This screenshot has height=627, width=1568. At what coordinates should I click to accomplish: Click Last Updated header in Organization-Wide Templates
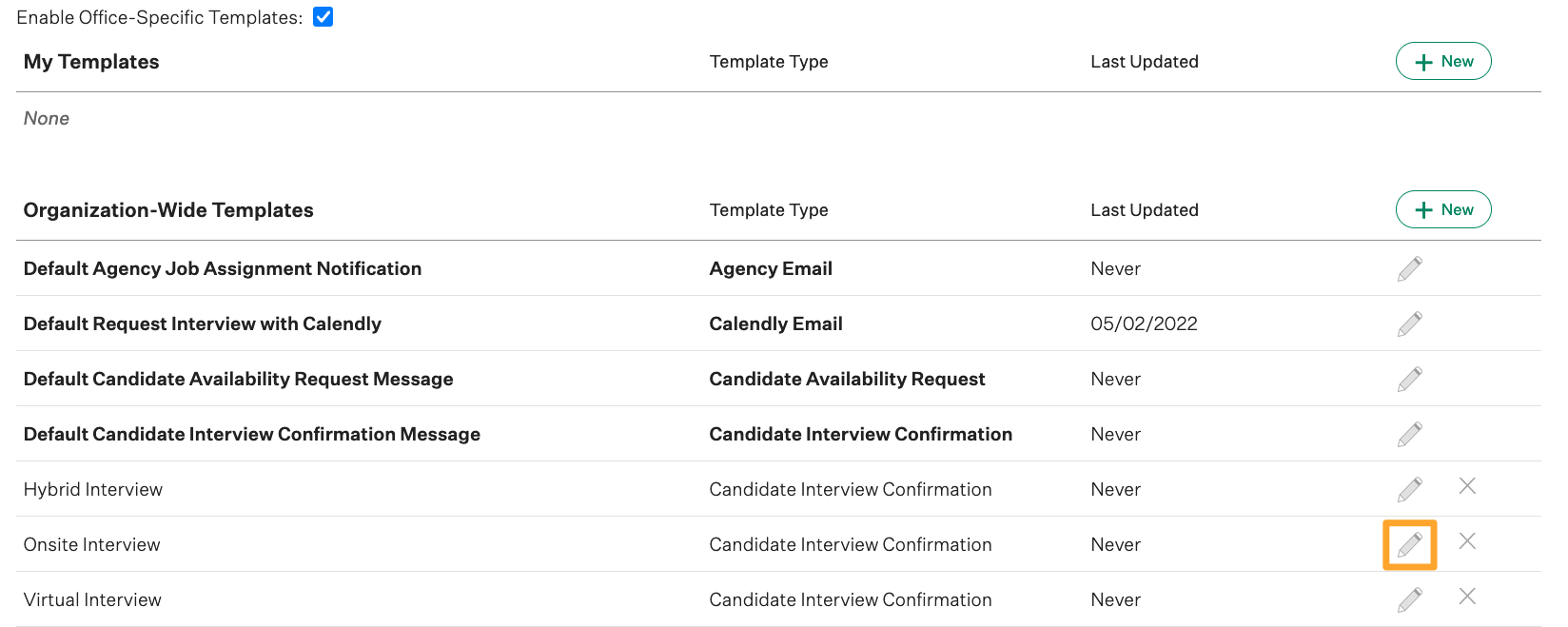point(1145,210)
